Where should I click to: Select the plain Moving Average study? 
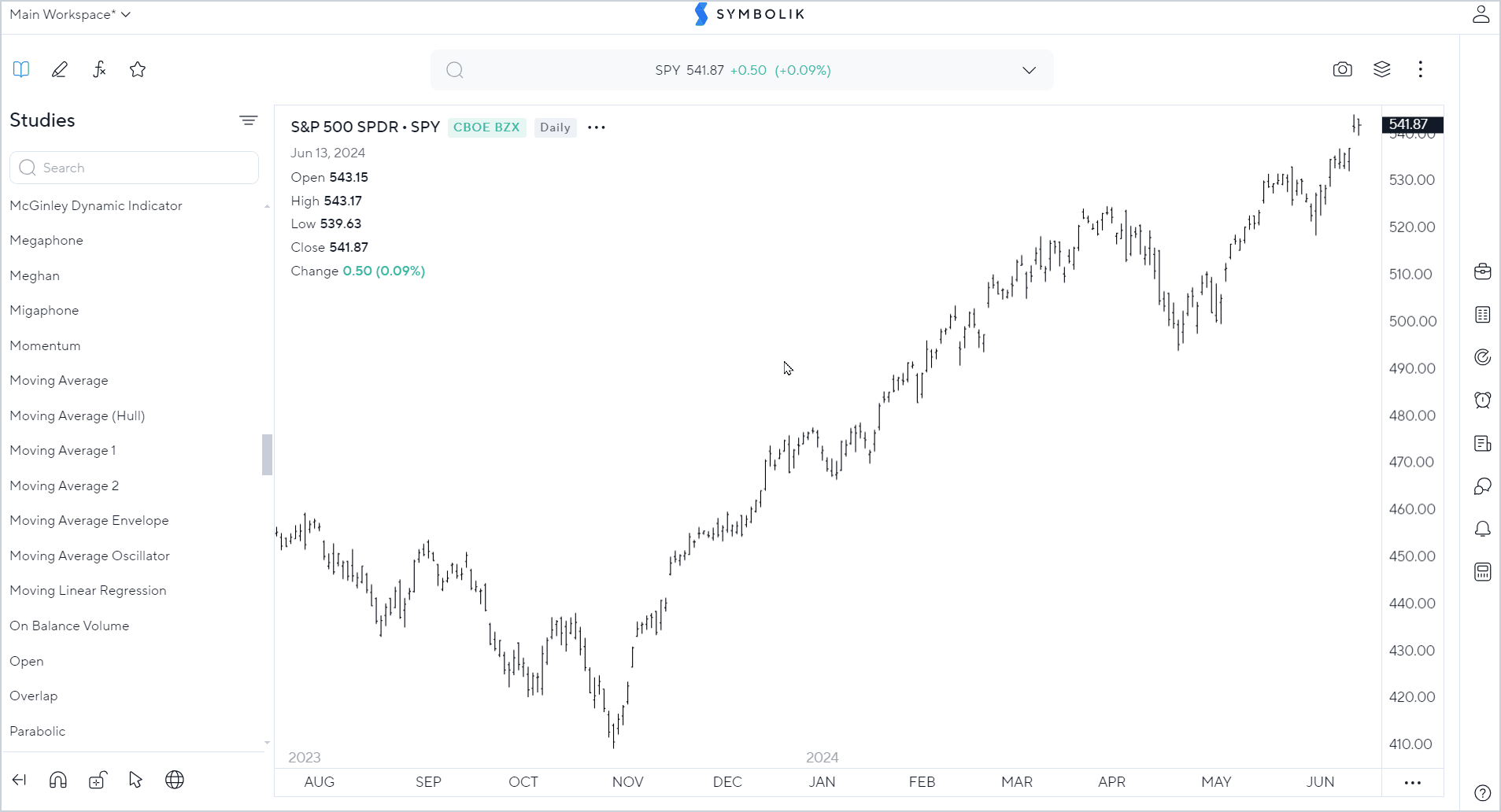click(59, 381)
